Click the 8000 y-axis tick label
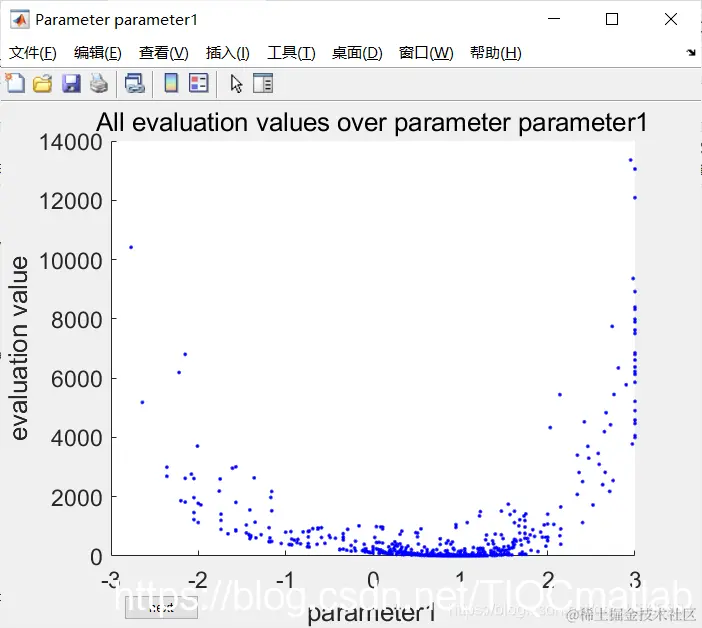The image size is (702, 628). click(77, 320)
